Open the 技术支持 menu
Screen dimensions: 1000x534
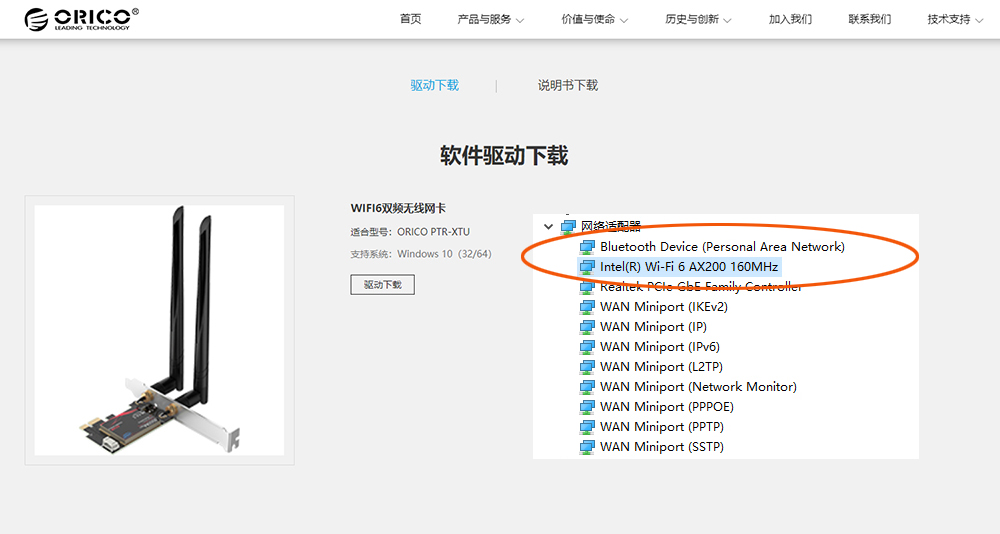coord(949,19)
